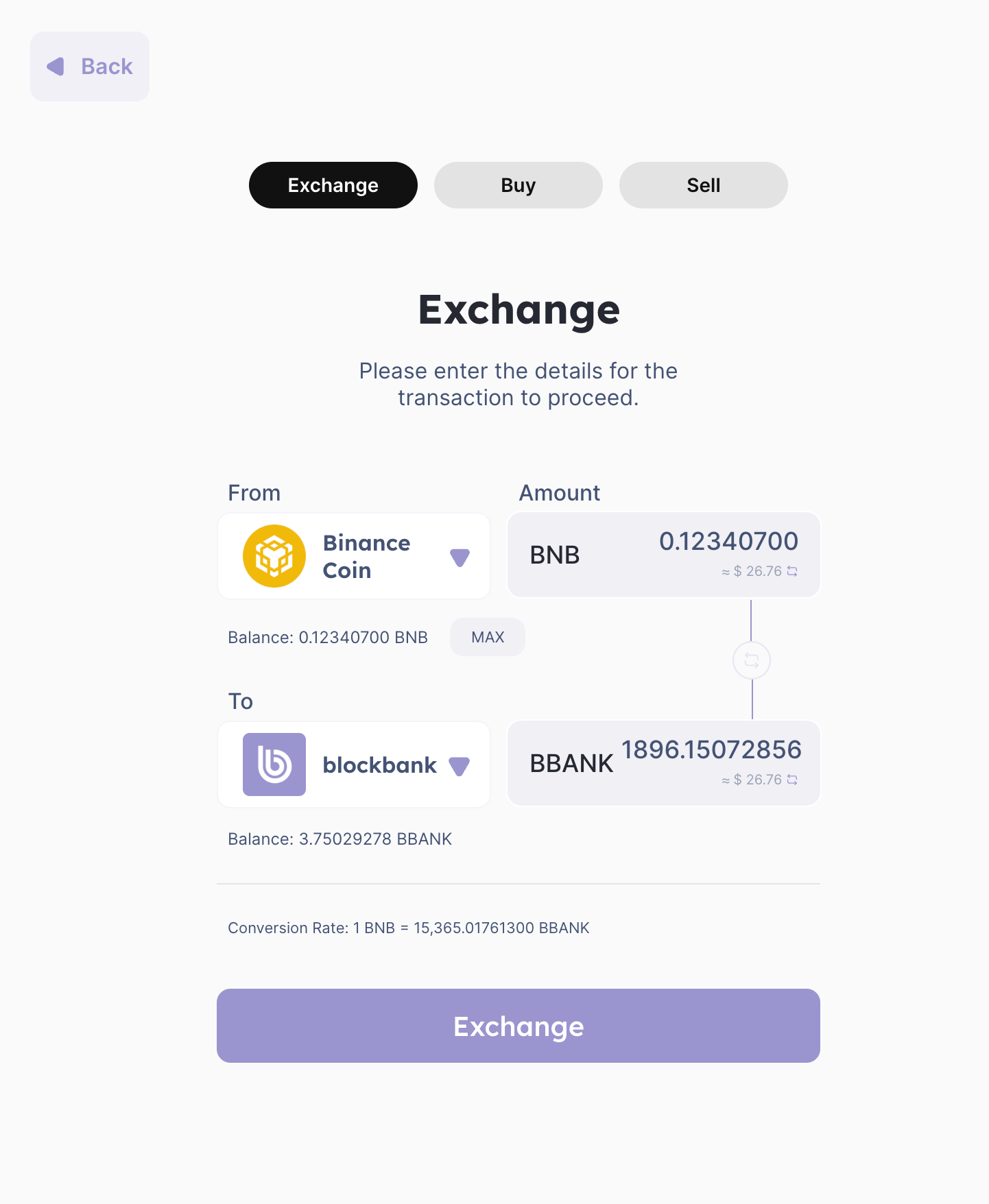The width and height of the screenshot is (989, 1204).
Task: Click the conversion rate text
Action: pyautogui.click(x=408, y=928)
